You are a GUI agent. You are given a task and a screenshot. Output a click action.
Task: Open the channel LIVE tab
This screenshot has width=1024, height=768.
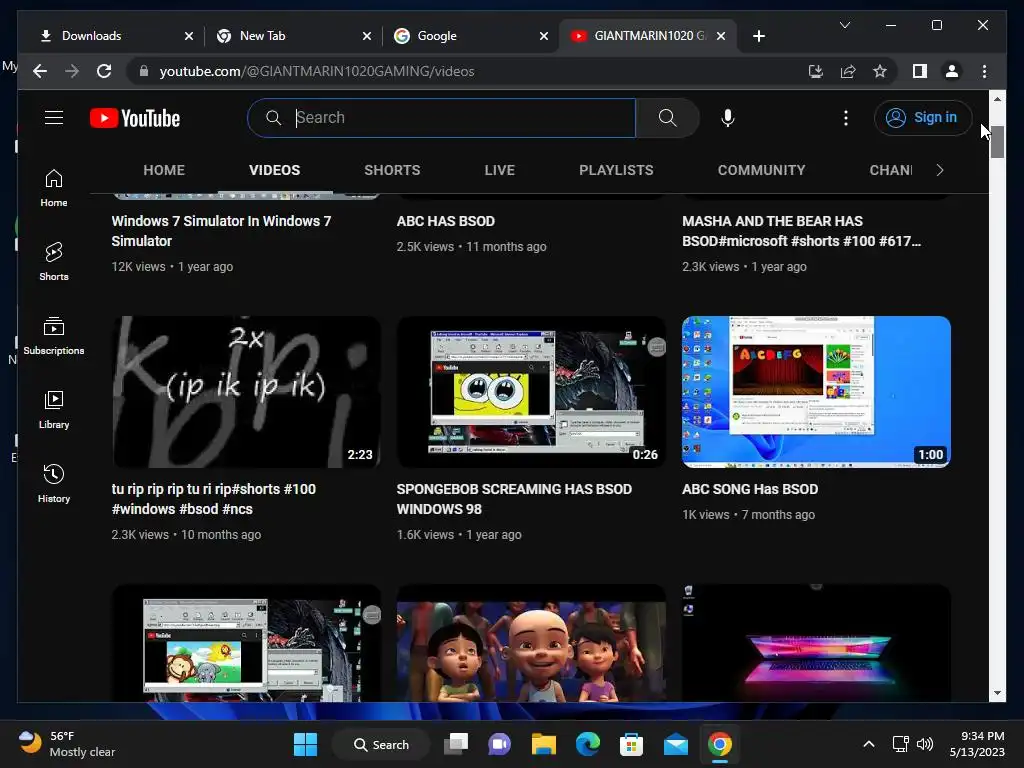[x=500, y=170]
